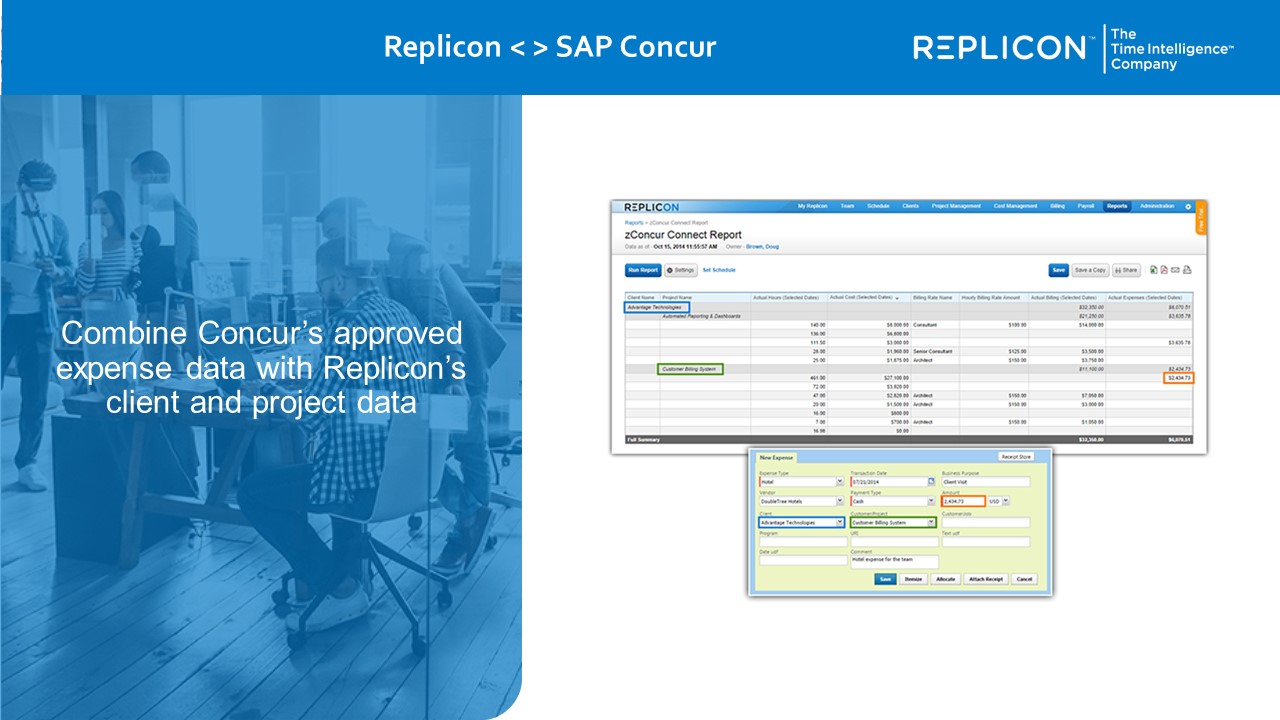Open the Payroll menu

(1086, 206)
